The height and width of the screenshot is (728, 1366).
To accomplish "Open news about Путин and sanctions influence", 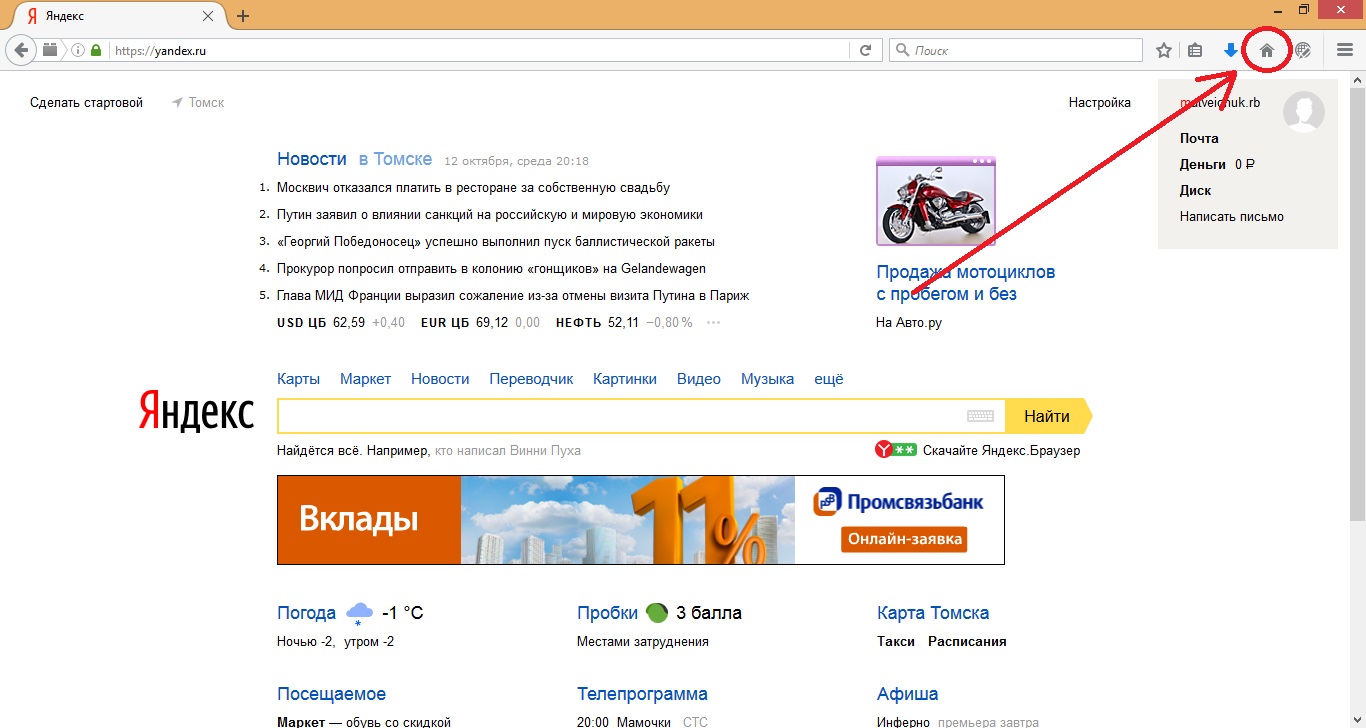I will coord(490,215).
